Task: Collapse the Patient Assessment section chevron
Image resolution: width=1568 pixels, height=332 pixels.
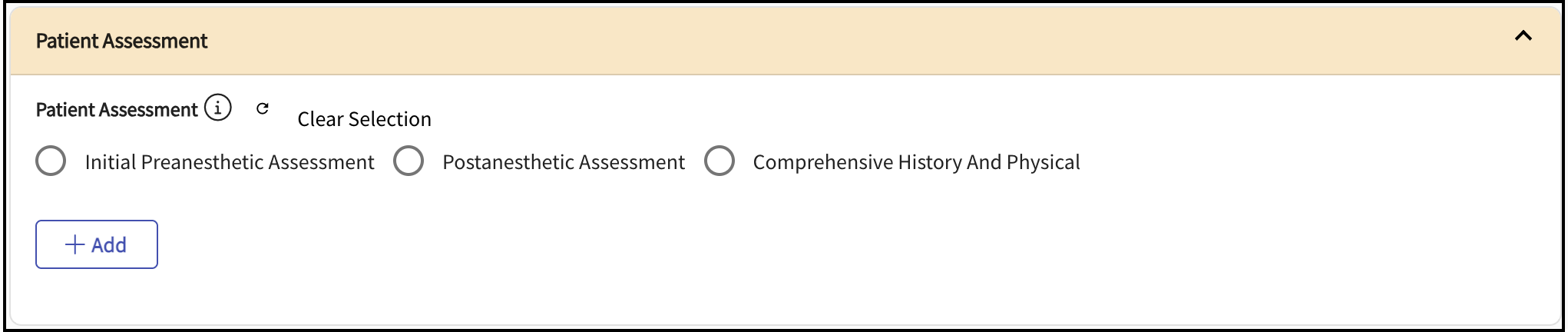Action: pos(1523,36)
